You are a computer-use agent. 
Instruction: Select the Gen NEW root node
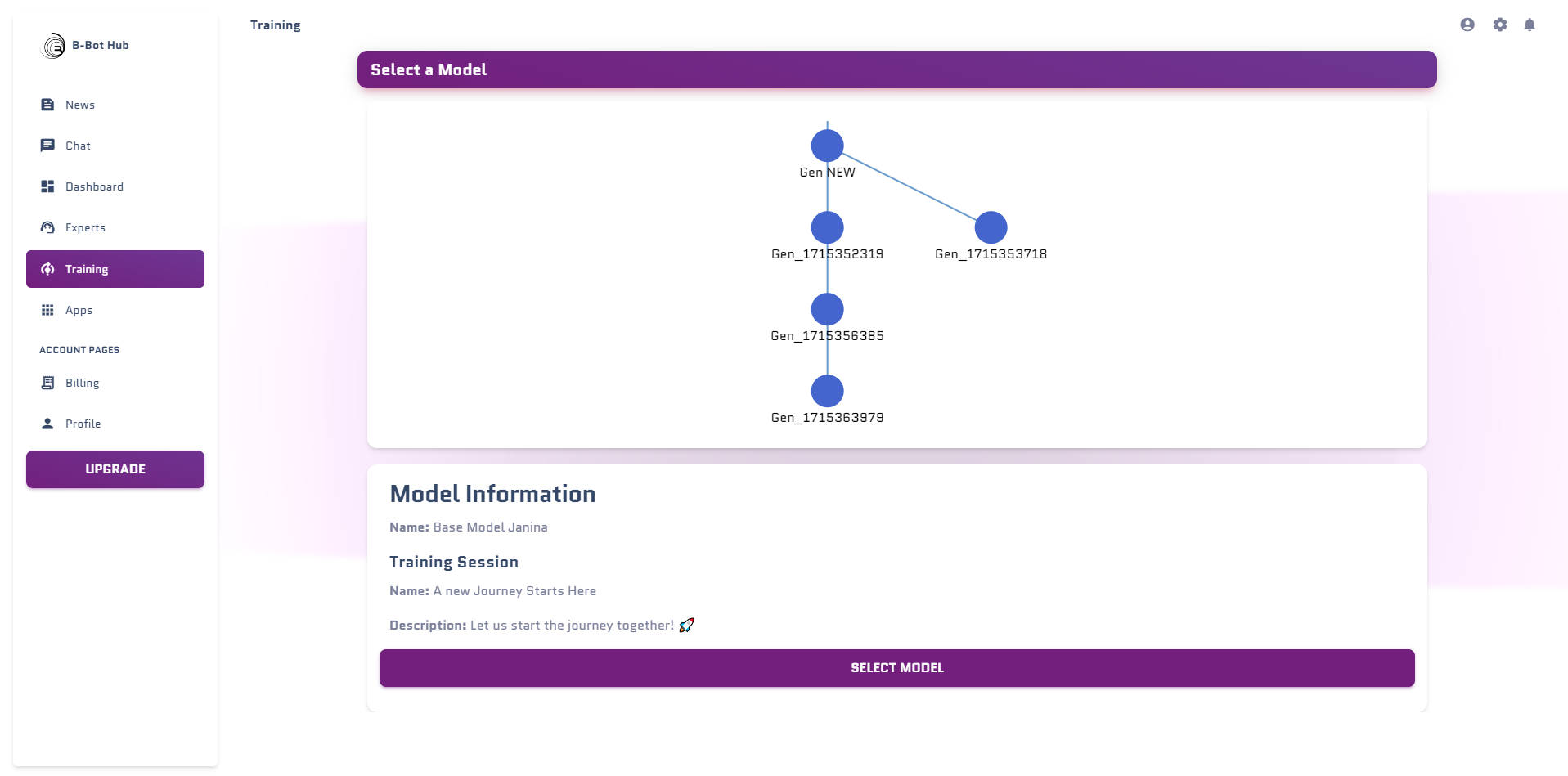pos(828,146)
